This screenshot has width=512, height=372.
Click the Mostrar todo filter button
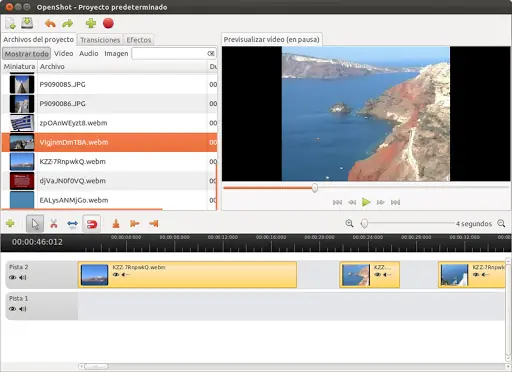tap(26, 54)
